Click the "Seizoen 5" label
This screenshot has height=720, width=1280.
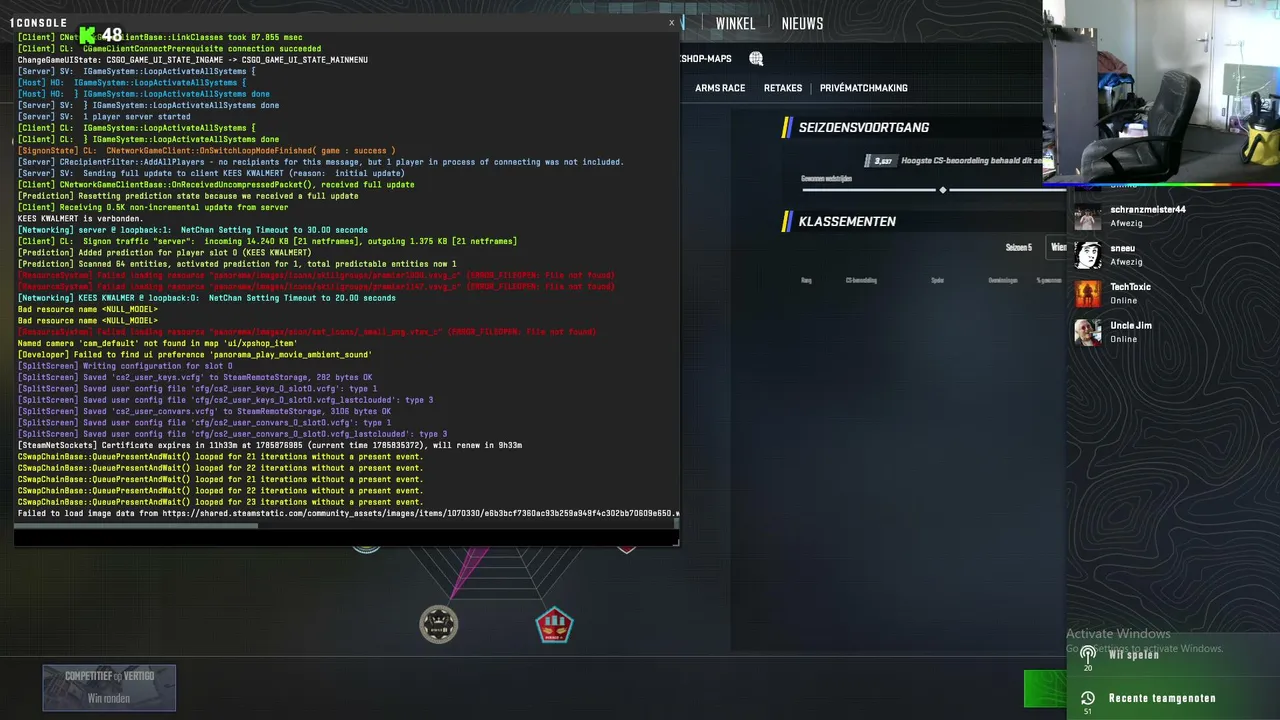1018,247
